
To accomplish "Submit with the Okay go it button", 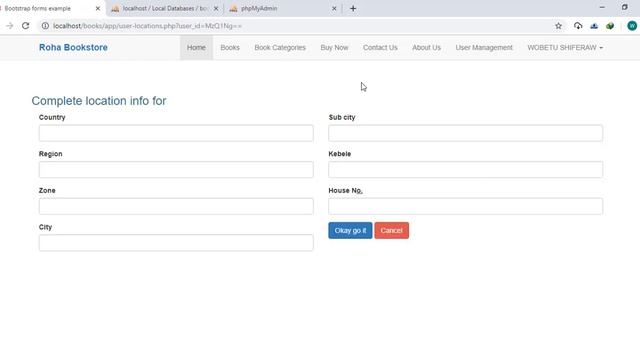I will click(x=350, y=231).
